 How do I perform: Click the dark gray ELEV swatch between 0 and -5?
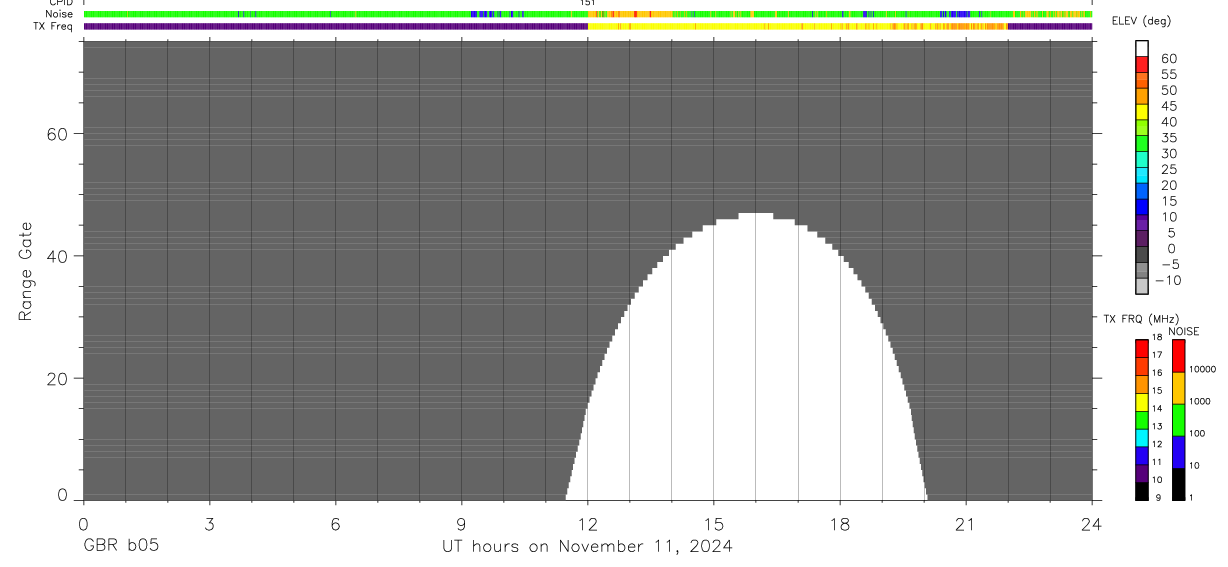(1142, 254)
